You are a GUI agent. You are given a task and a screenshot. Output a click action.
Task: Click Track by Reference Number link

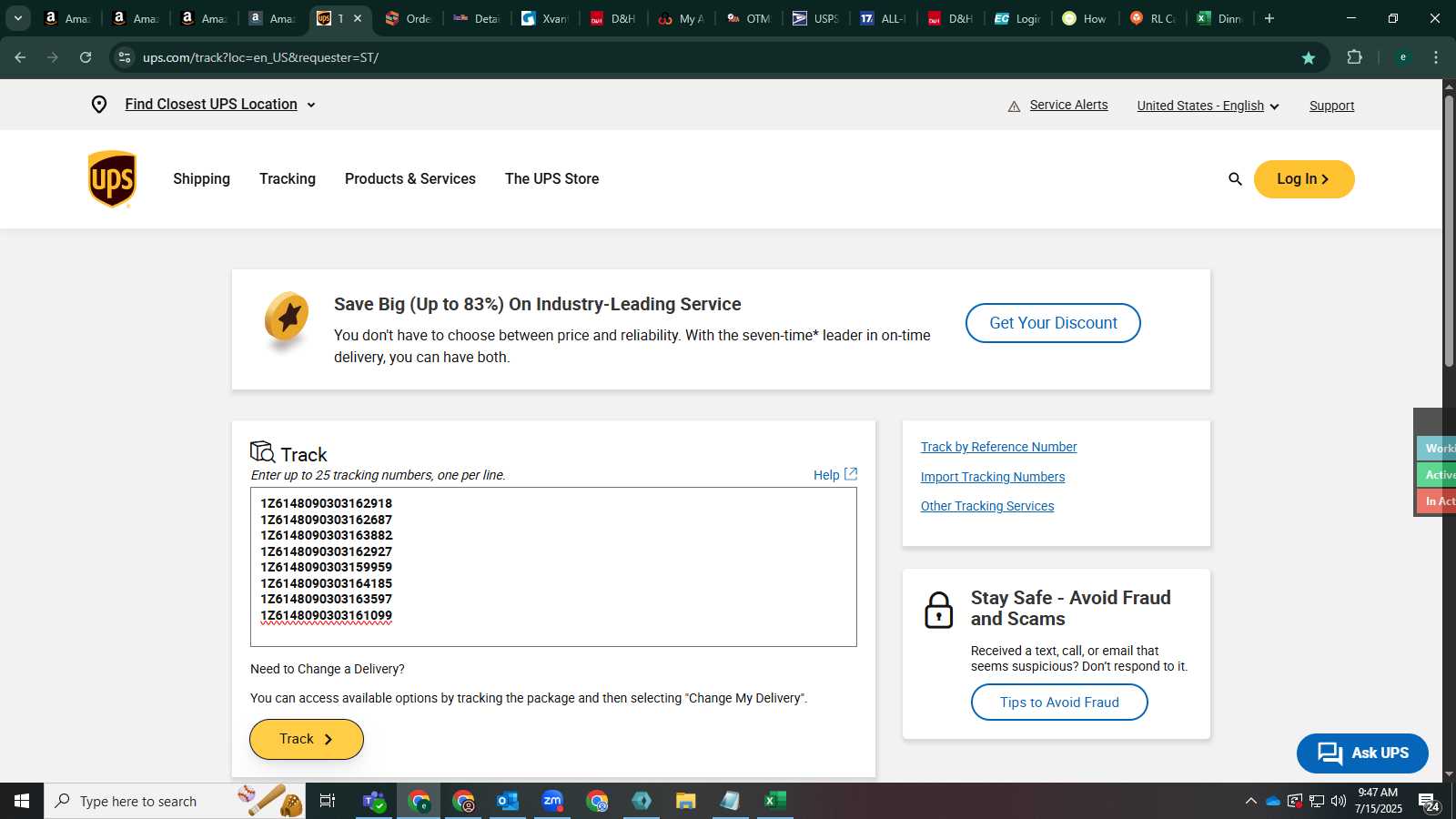click(999, 447)
